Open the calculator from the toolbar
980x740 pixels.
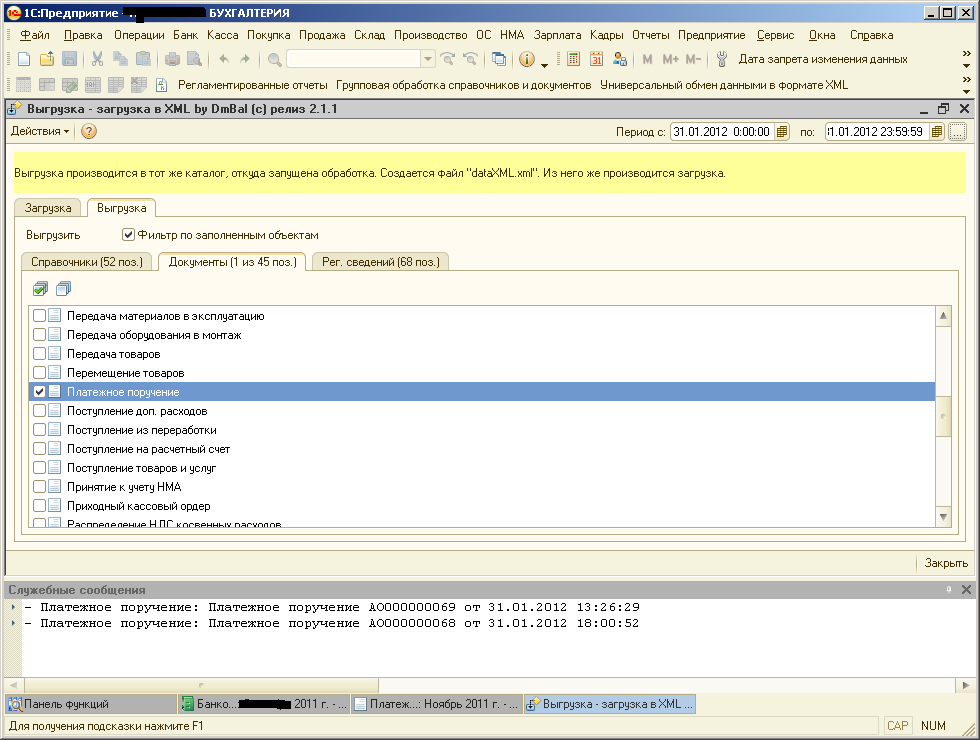coord(573,59)
